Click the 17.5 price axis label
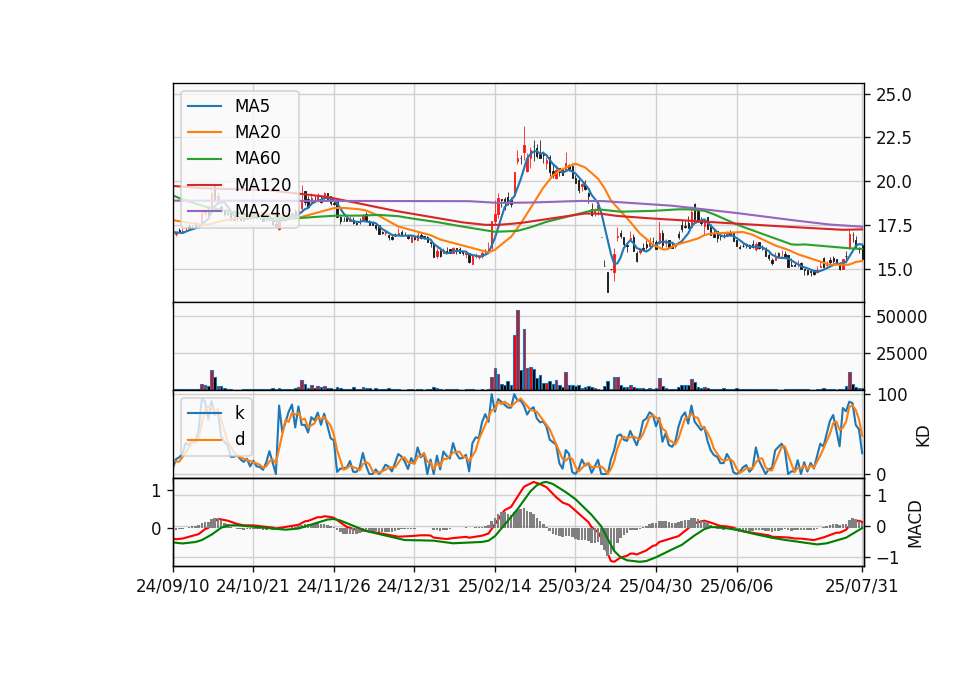Image resolution: width=960 pixels, height=690 pixels. 894,227
